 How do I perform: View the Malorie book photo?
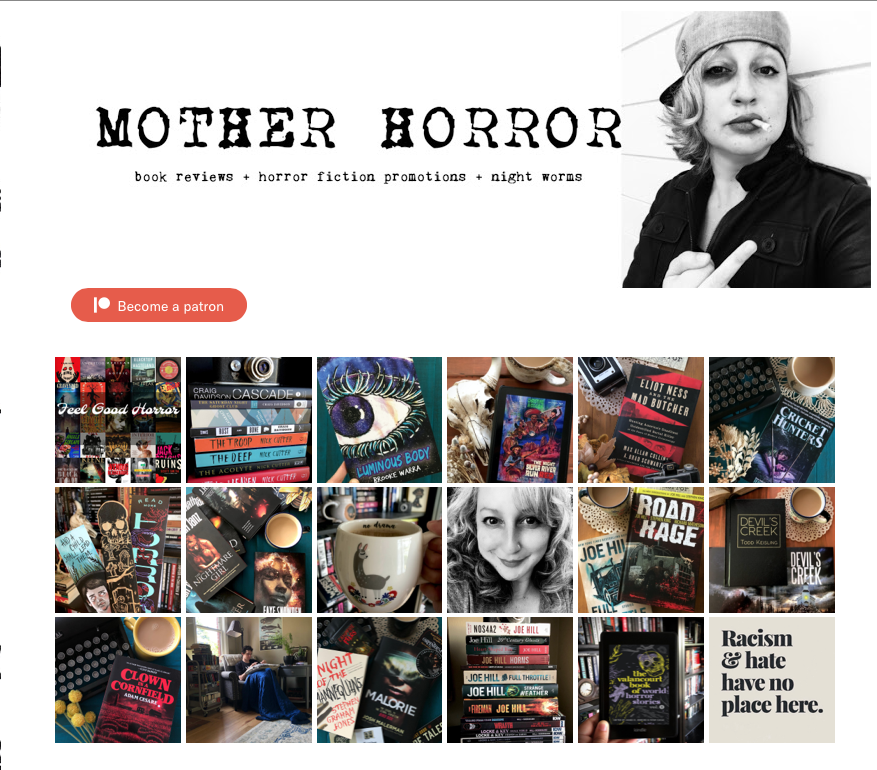(379, 680)
